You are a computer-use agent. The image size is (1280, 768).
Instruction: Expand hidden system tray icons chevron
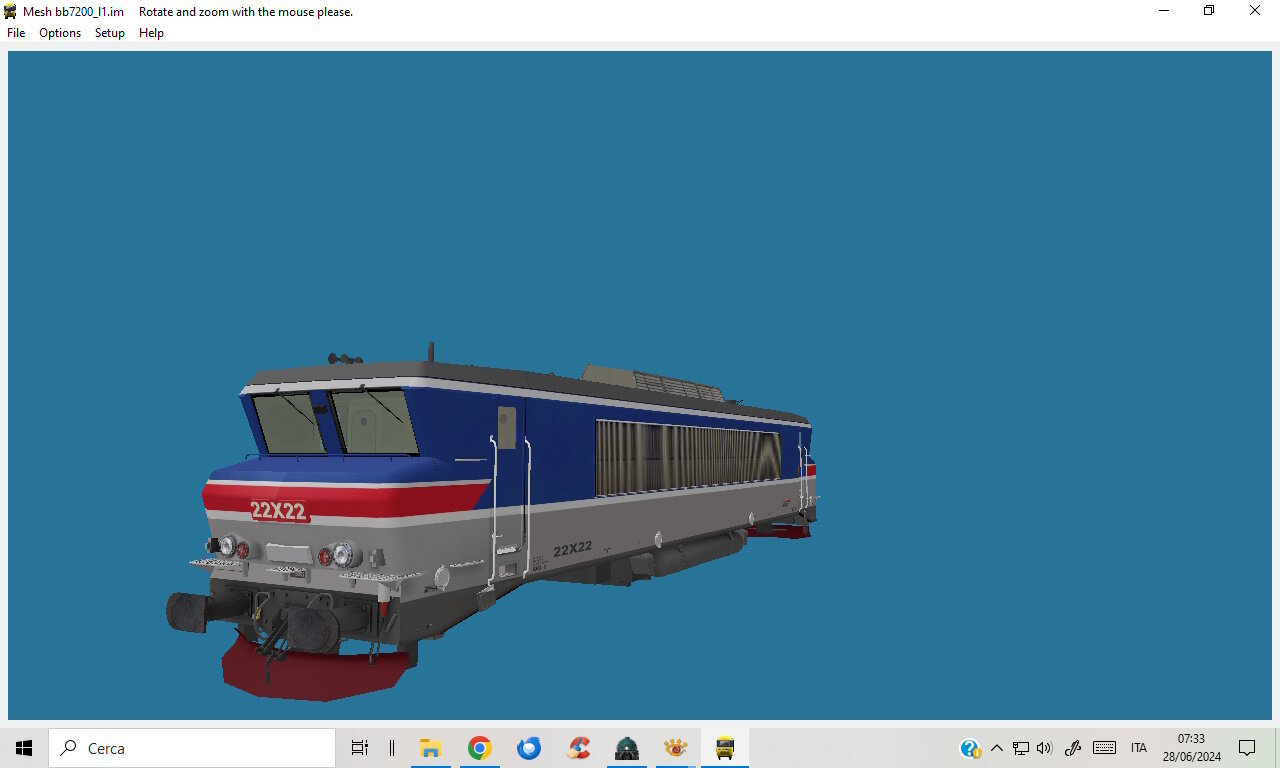pyautogui.click(x=996, y=748)
